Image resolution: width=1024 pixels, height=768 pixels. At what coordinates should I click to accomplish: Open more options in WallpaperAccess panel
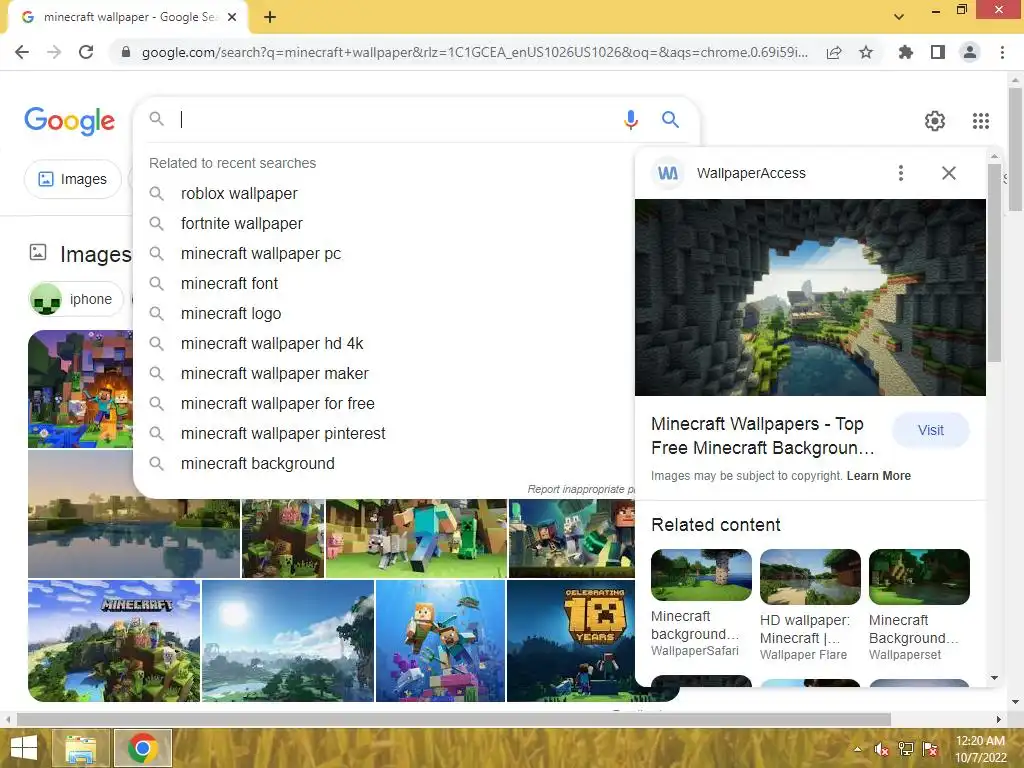coord(901,173)
